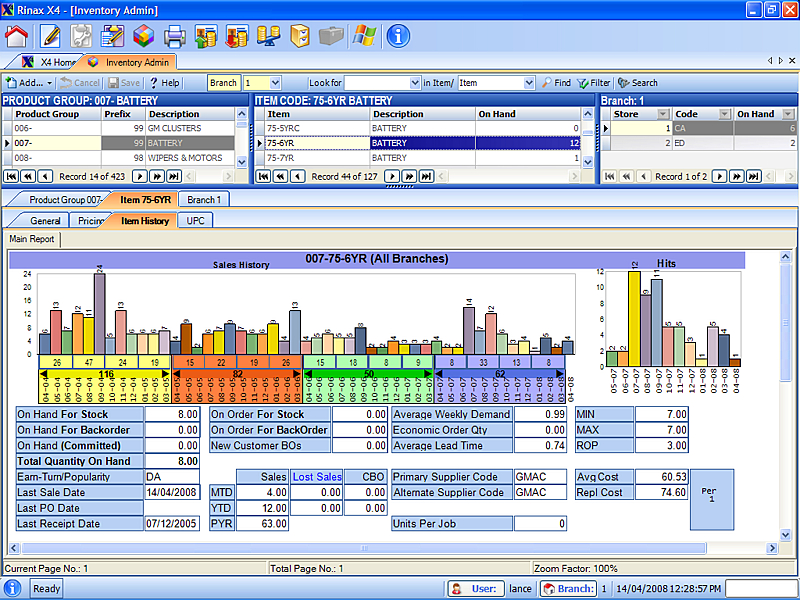Open the Branch number dropdown

[x=276, y=83]
